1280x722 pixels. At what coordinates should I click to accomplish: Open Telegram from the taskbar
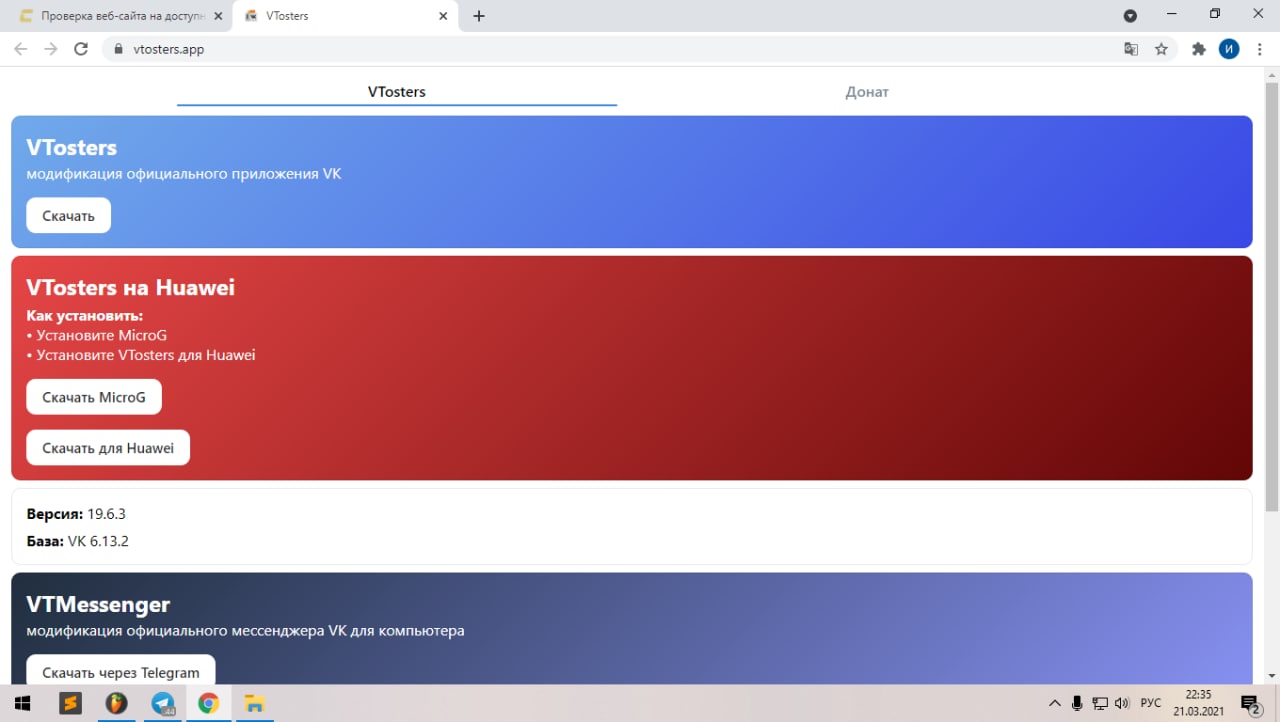pos(162,703)
